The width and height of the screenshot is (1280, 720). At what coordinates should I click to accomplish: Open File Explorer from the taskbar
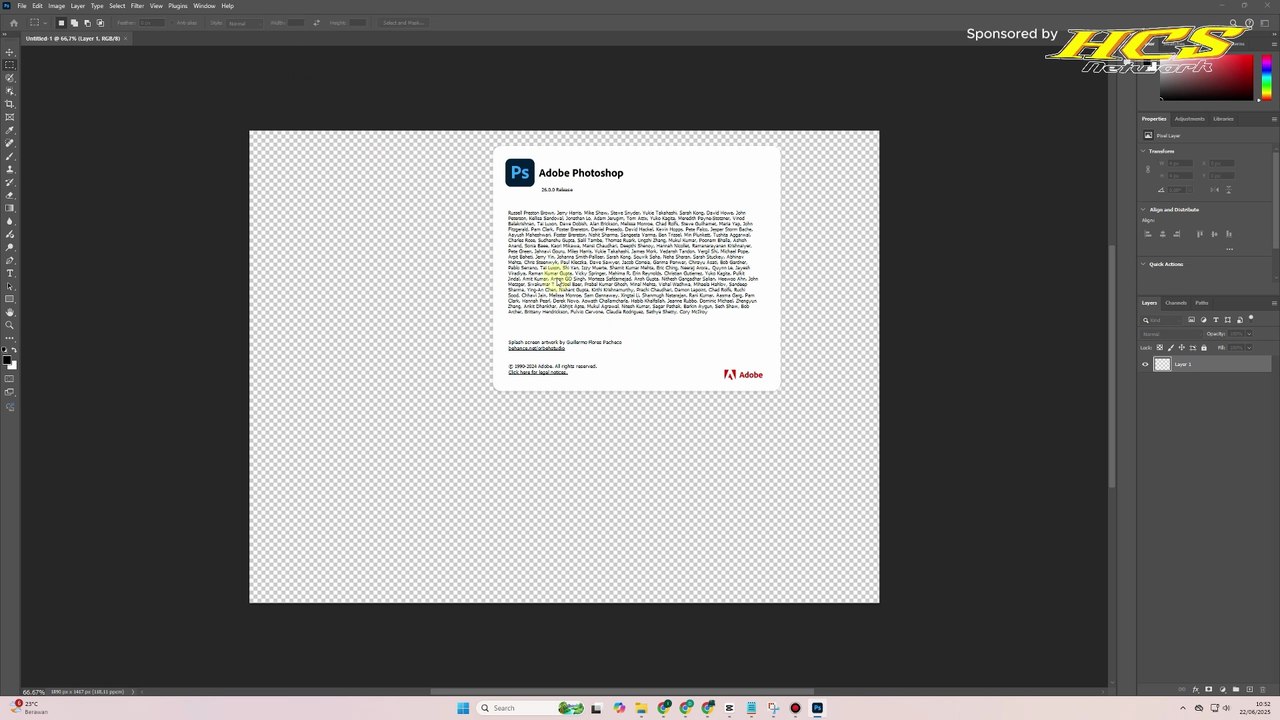coord(641,708)
